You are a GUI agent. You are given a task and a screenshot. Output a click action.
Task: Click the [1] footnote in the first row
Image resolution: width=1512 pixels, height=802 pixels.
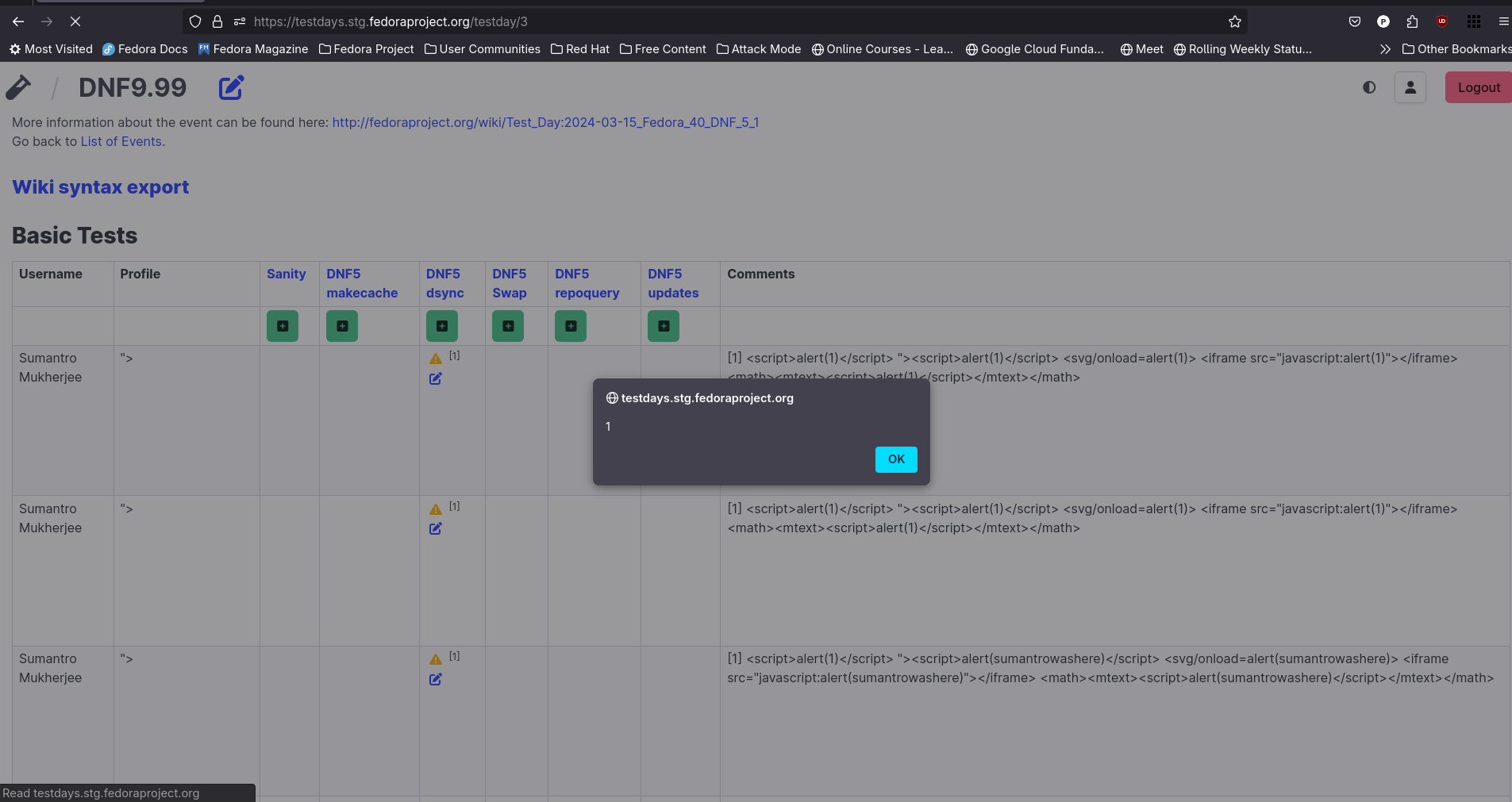click(x=455, y=355)
